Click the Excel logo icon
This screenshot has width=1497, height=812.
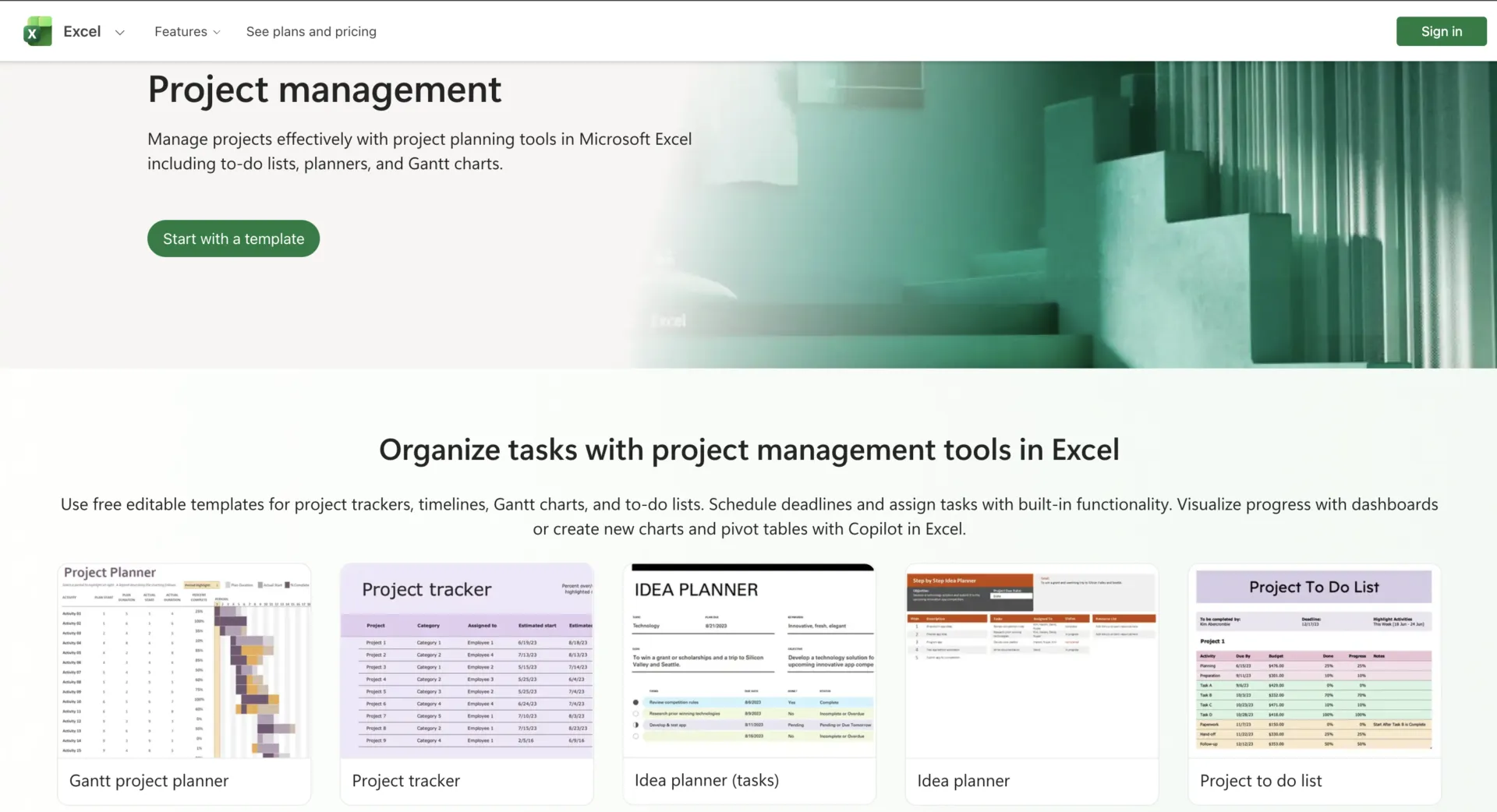(x=37, y=31)
